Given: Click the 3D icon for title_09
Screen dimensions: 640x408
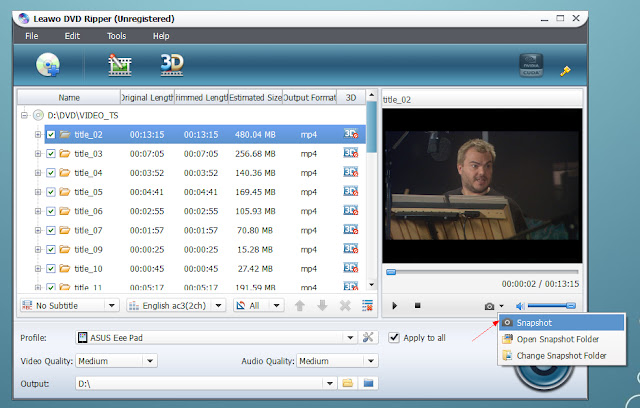Looking at the screenshot, I should click(x=351, y=249).
